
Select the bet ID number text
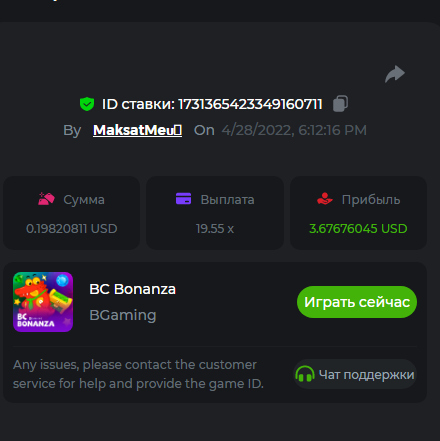pos(250,104)
